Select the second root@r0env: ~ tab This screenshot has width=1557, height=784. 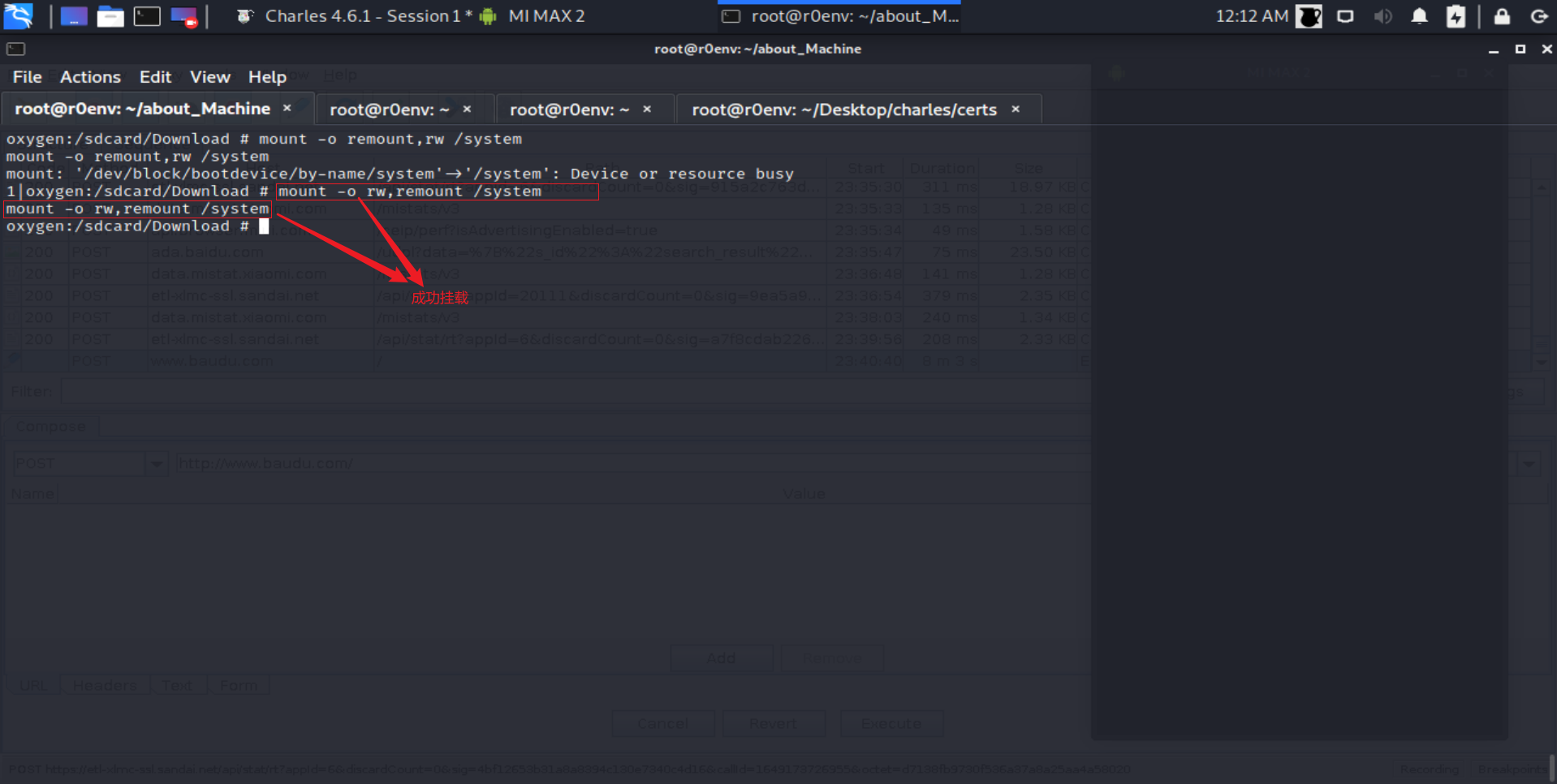[x=568, y=110]
